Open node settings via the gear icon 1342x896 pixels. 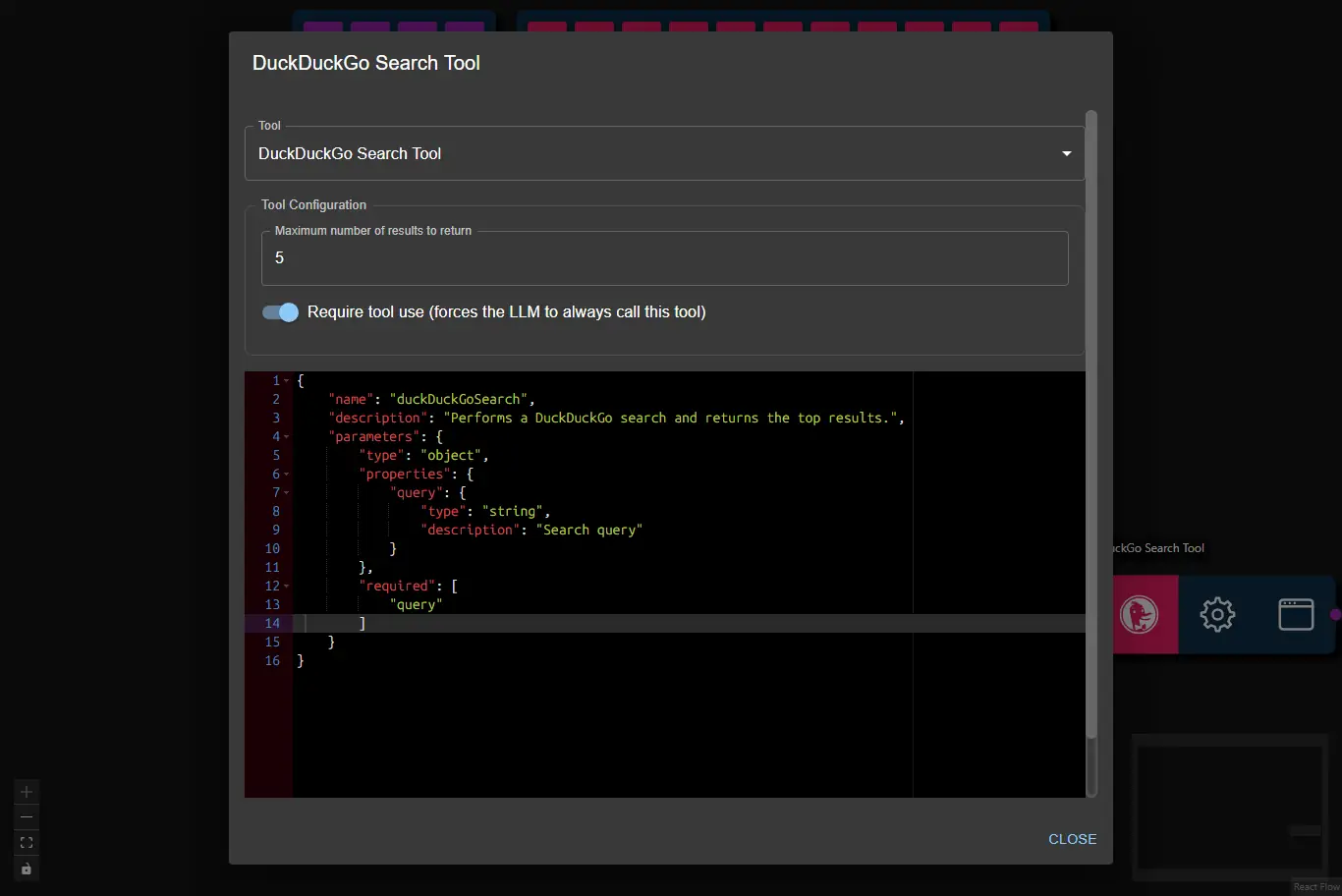[1216, 613]
